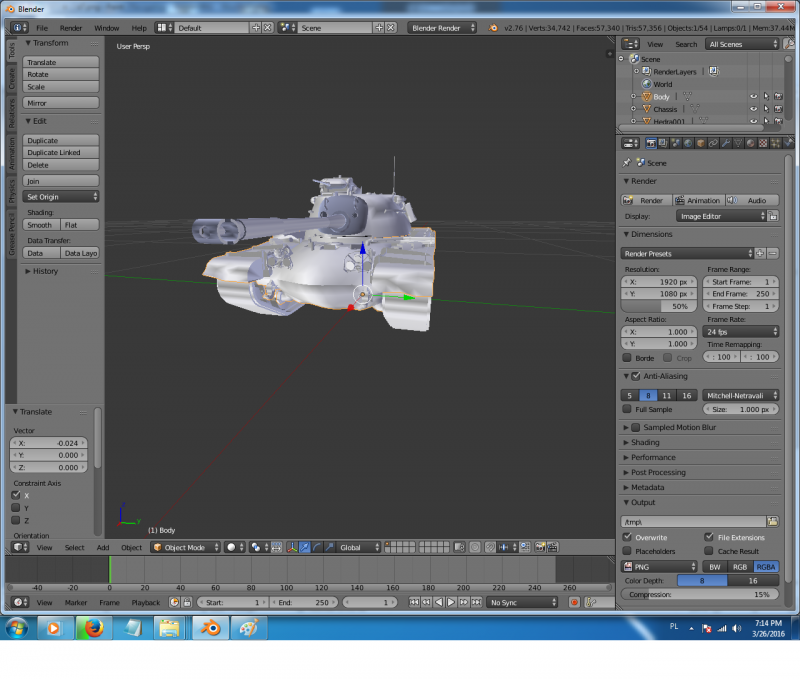Hide the Body object in outliner

(754, 96)
